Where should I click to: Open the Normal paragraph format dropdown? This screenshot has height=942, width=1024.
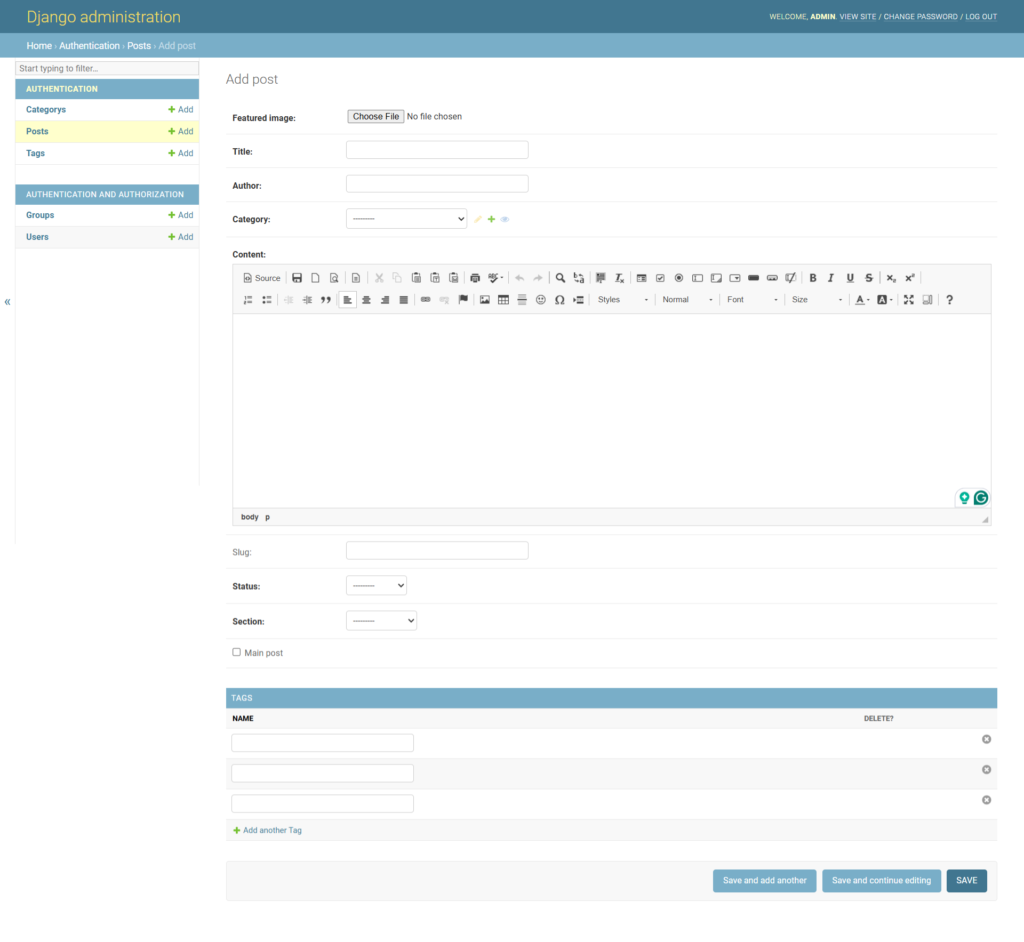pyautogui.click(x=687, y=300)
